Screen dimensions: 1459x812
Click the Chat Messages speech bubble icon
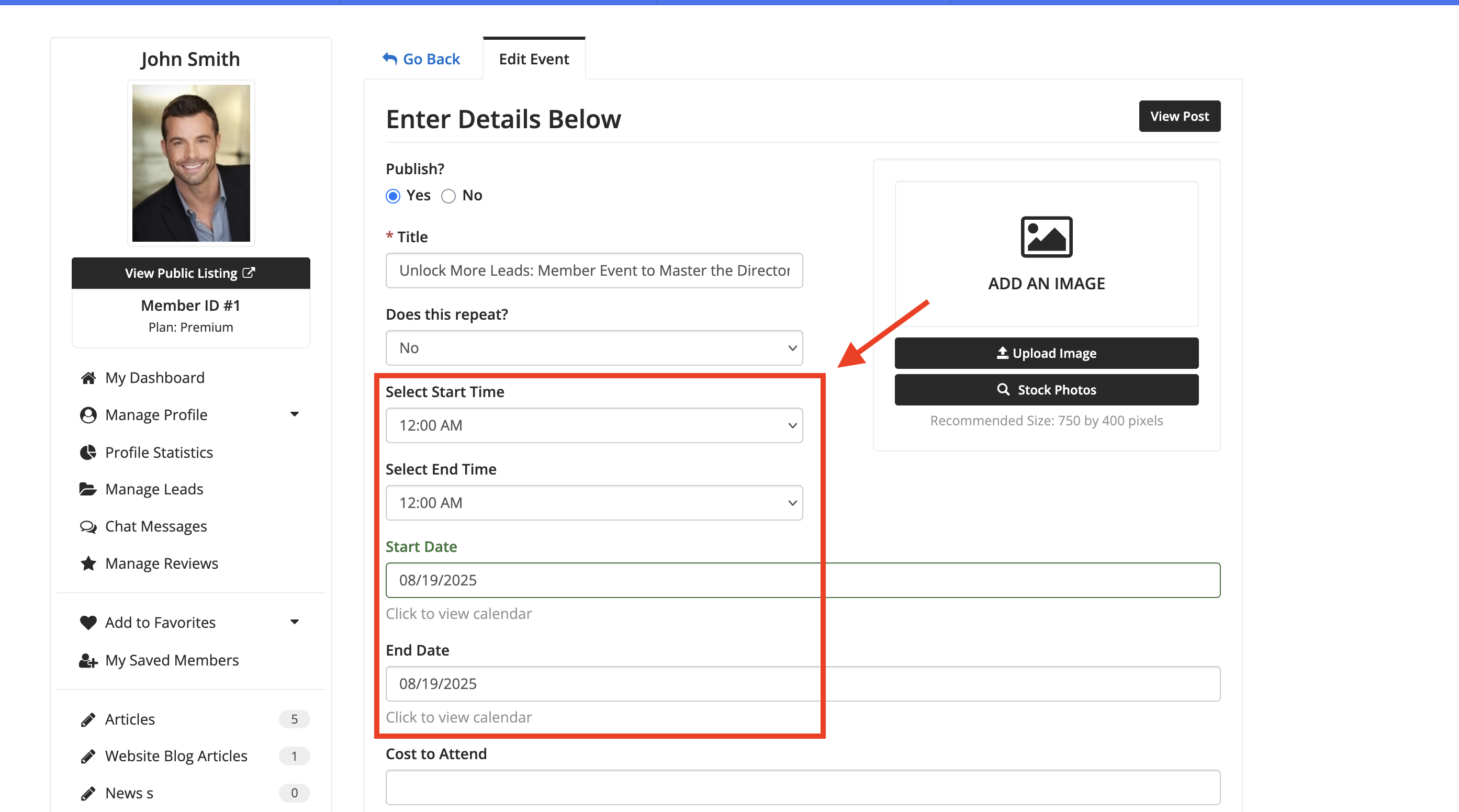88,527
